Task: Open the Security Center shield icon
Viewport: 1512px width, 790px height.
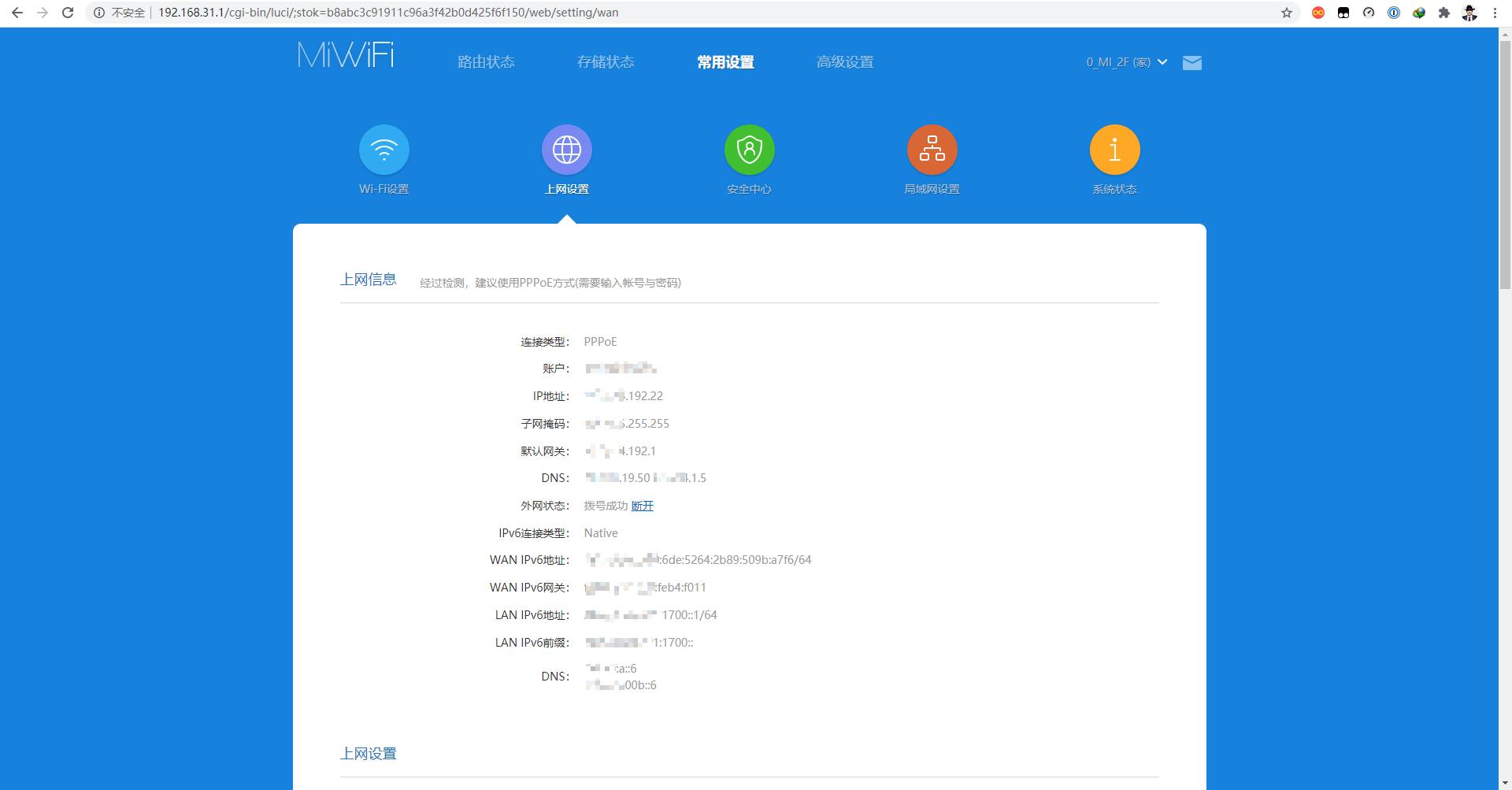Action: 749,150
